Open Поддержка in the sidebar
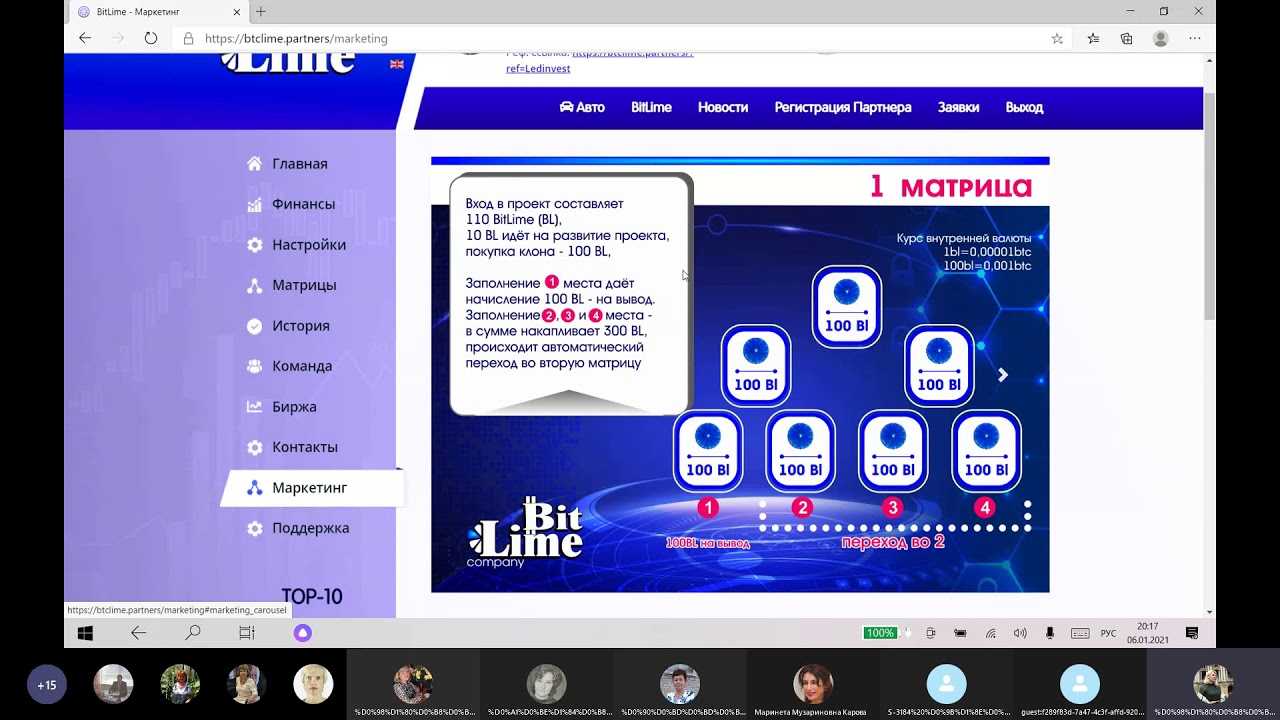Screen dimensions: 1280x720 pos(298,528)
